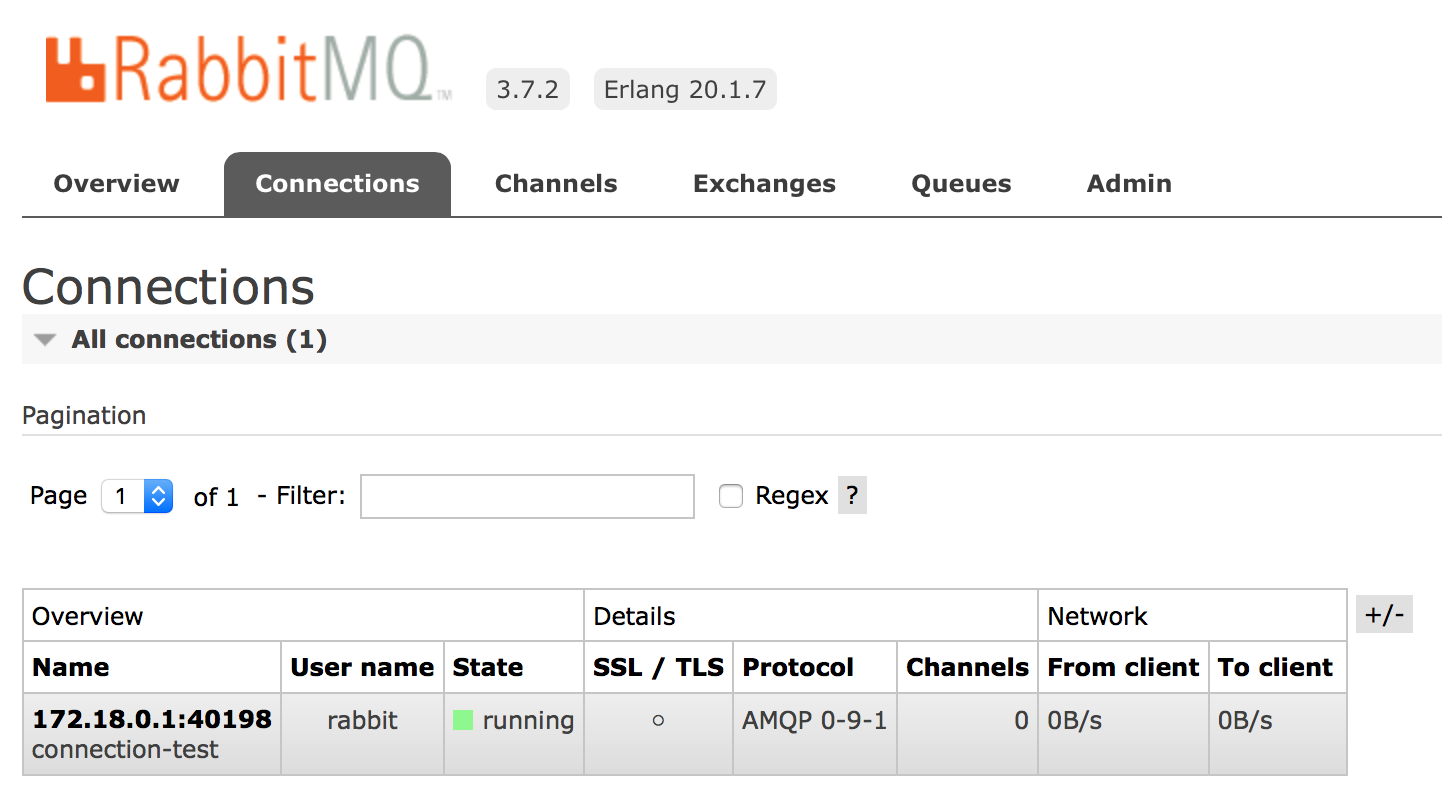This screenshot has width=1442, height=794.
Task: Click the SSL/TLS circle indicator
Action: coord(658,721)
